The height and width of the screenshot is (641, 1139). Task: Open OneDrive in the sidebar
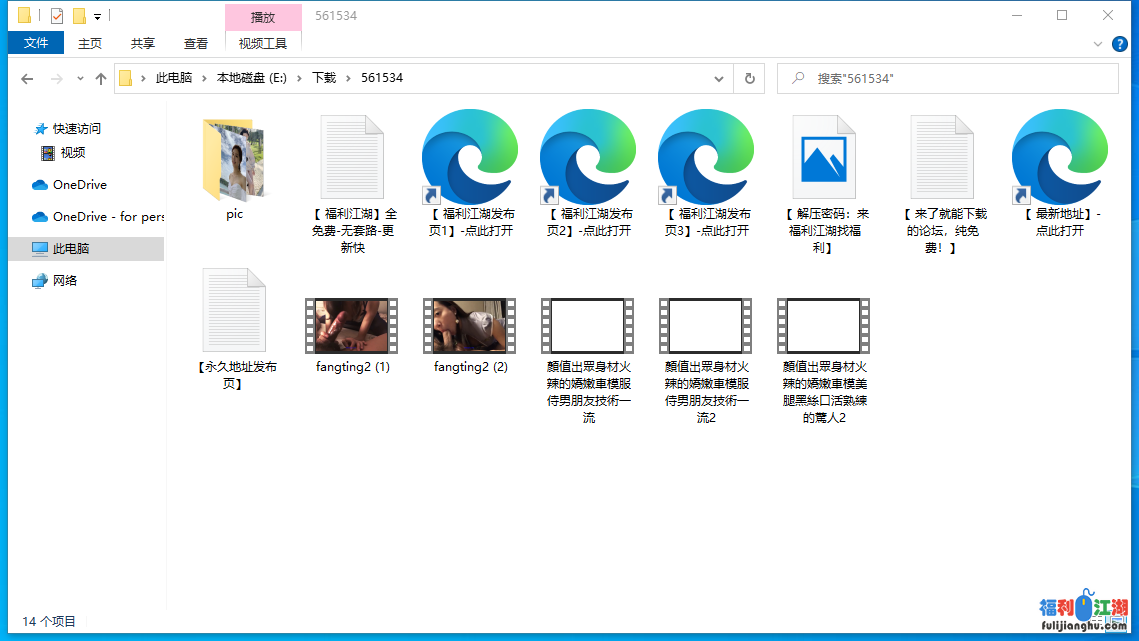(79, 185)
